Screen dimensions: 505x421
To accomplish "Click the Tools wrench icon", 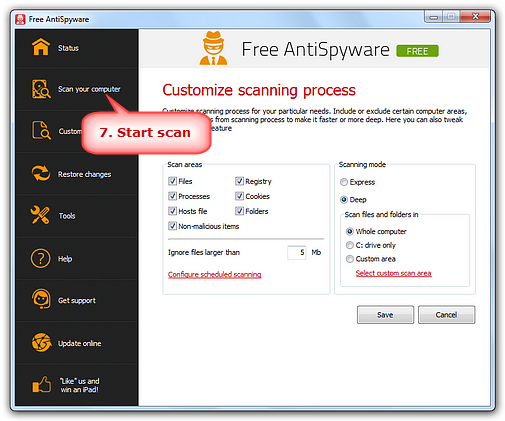I will 40,215.
